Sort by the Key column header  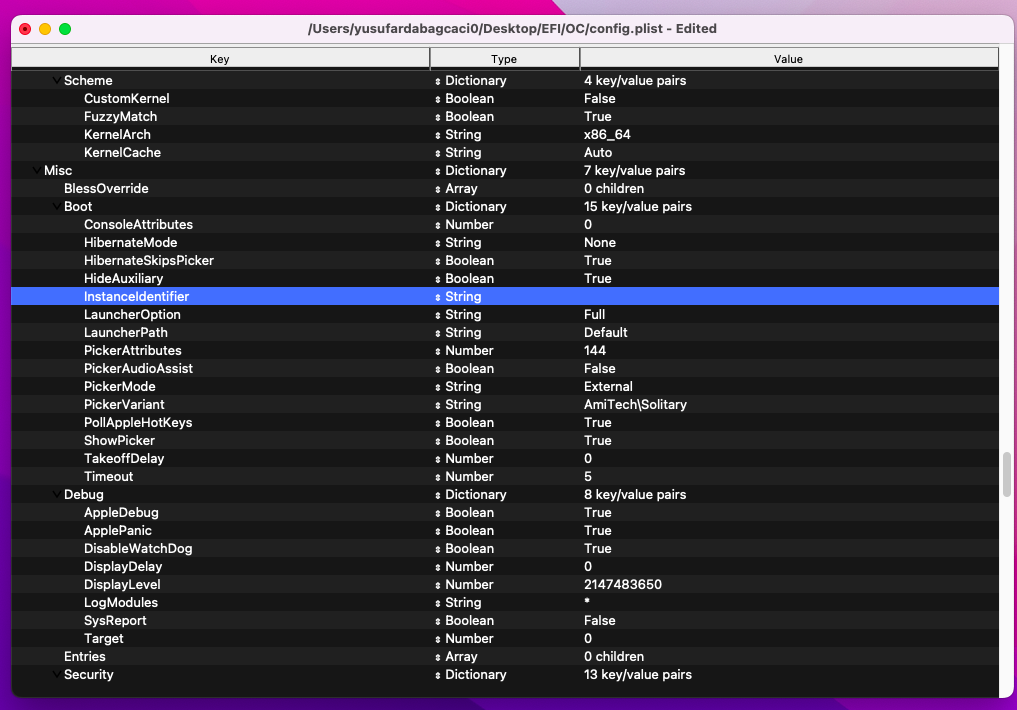(220, 59)
